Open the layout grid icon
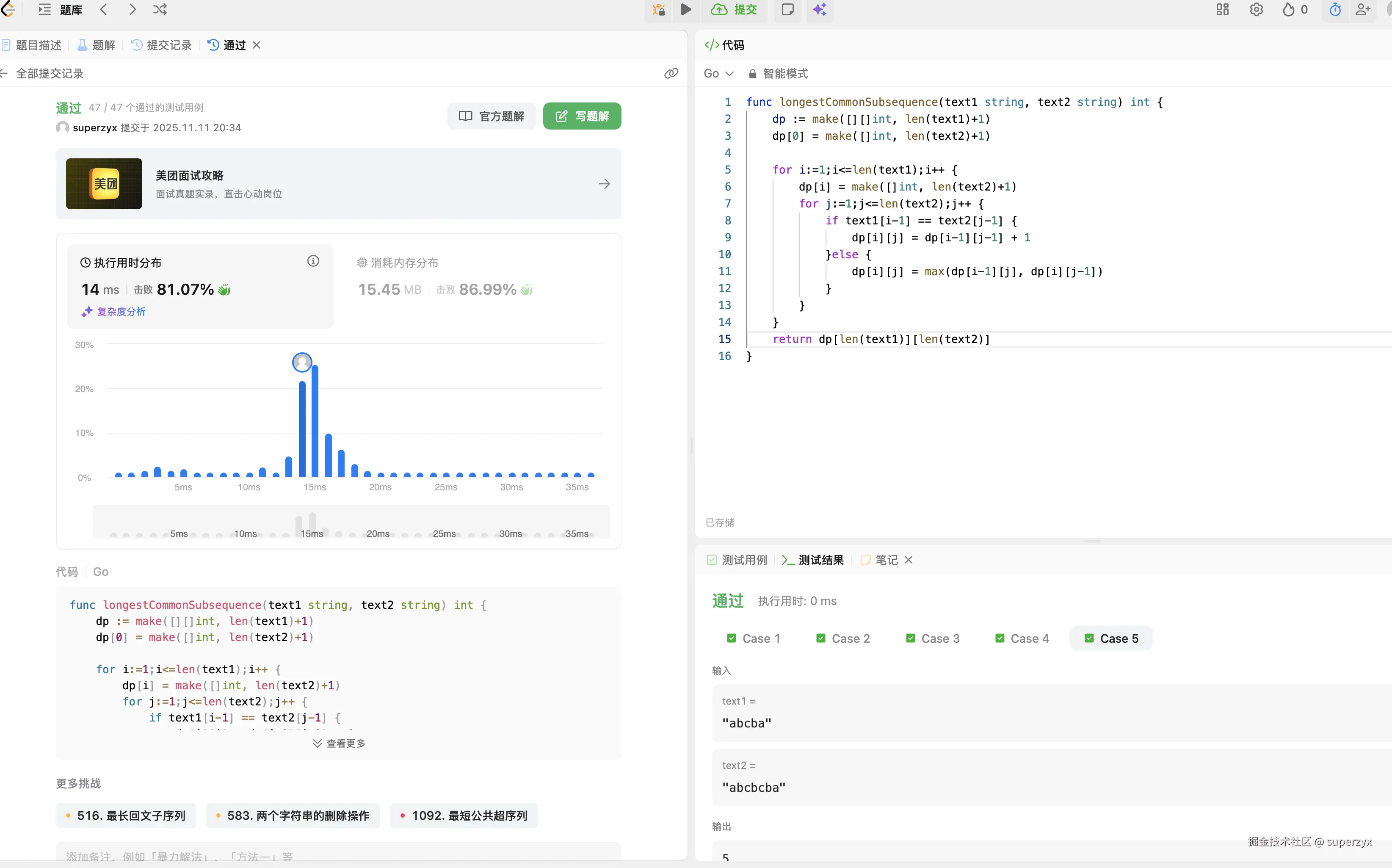Screen dimensions: 1392x868 click(x=1222, y=10)
